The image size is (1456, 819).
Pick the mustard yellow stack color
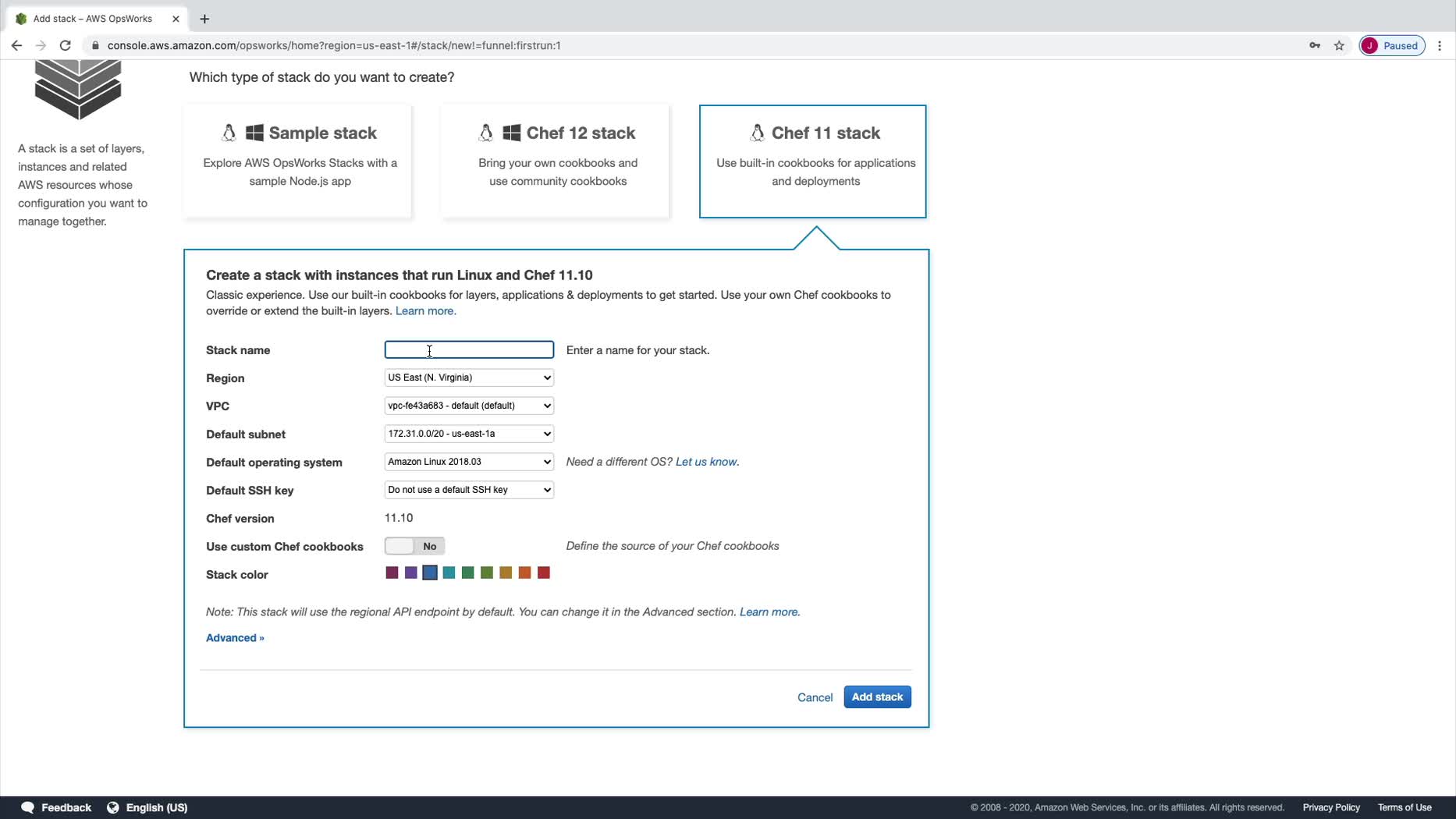506,573
